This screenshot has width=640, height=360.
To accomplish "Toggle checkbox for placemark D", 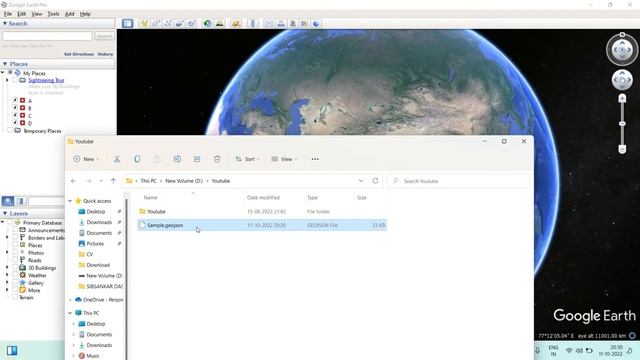I will click(x=15, y=122).
